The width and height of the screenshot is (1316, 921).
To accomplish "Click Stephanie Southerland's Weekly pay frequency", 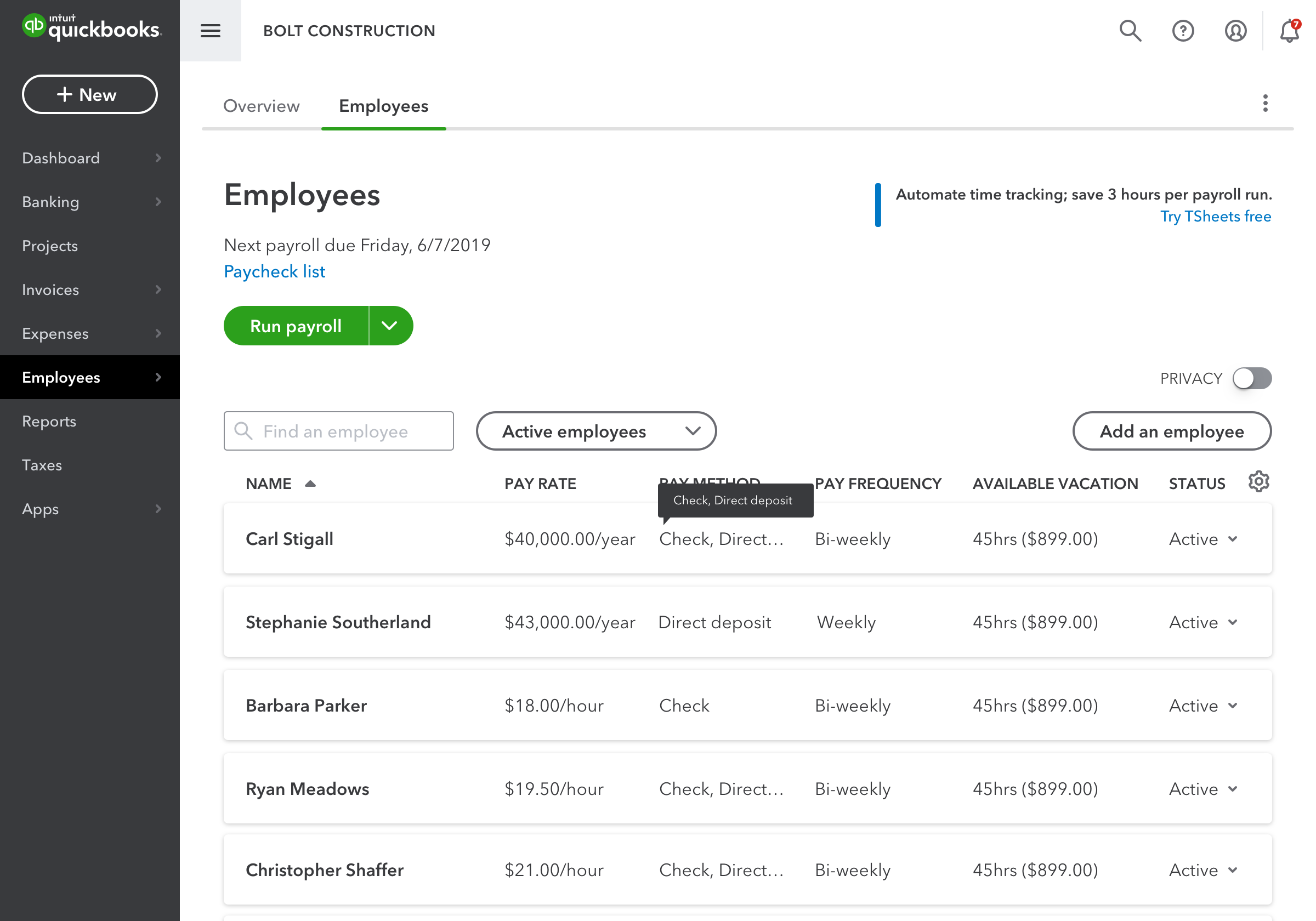I will coord(846,622).
